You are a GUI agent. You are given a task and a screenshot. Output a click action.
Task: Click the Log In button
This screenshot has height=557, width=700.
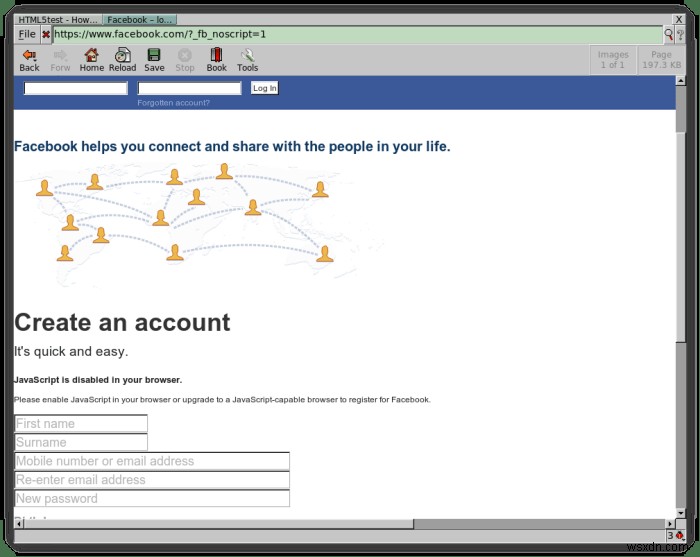[264, 88]
